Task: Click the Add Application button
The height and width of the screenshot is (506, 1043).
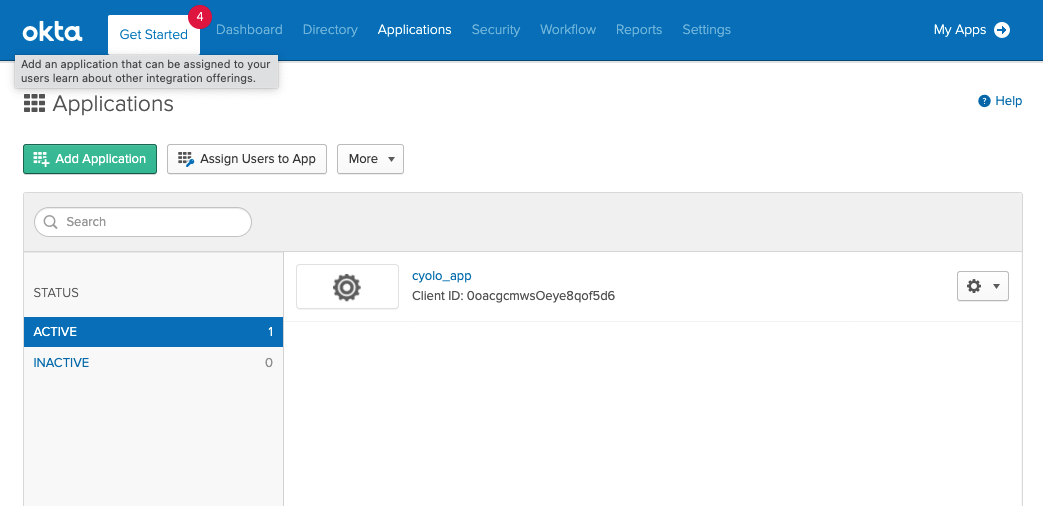Action: pyautogui.click(x=90, y=159)
